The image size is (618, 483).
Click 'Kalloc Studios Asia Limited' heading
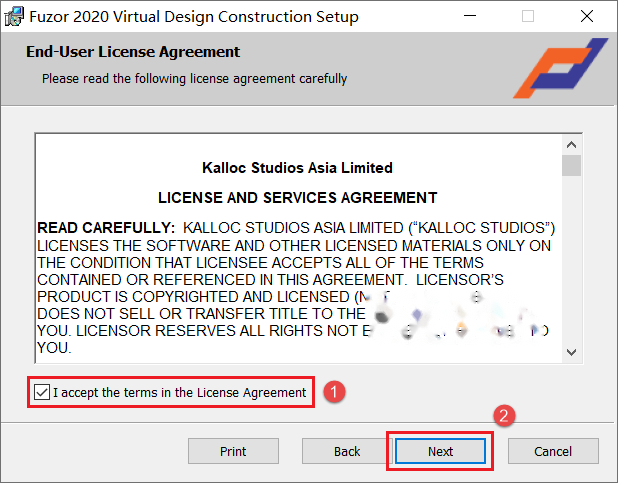pos(297,168)
